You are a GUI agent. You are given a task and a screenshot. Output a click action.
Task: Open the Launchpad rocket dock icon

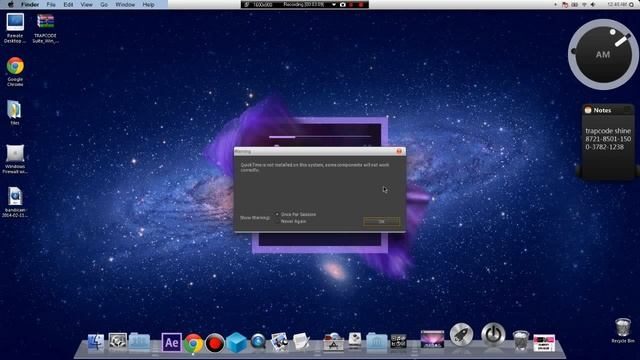pos(462,335)
